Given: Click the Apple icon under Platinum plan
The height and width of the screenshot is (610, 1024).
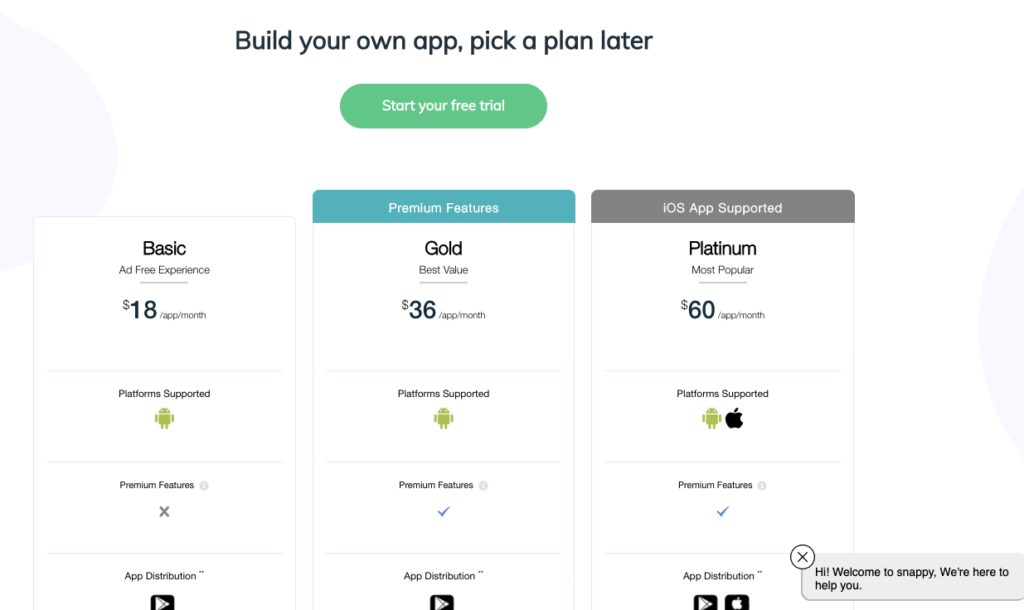Looking at the screenshot, I should [735, 418].
